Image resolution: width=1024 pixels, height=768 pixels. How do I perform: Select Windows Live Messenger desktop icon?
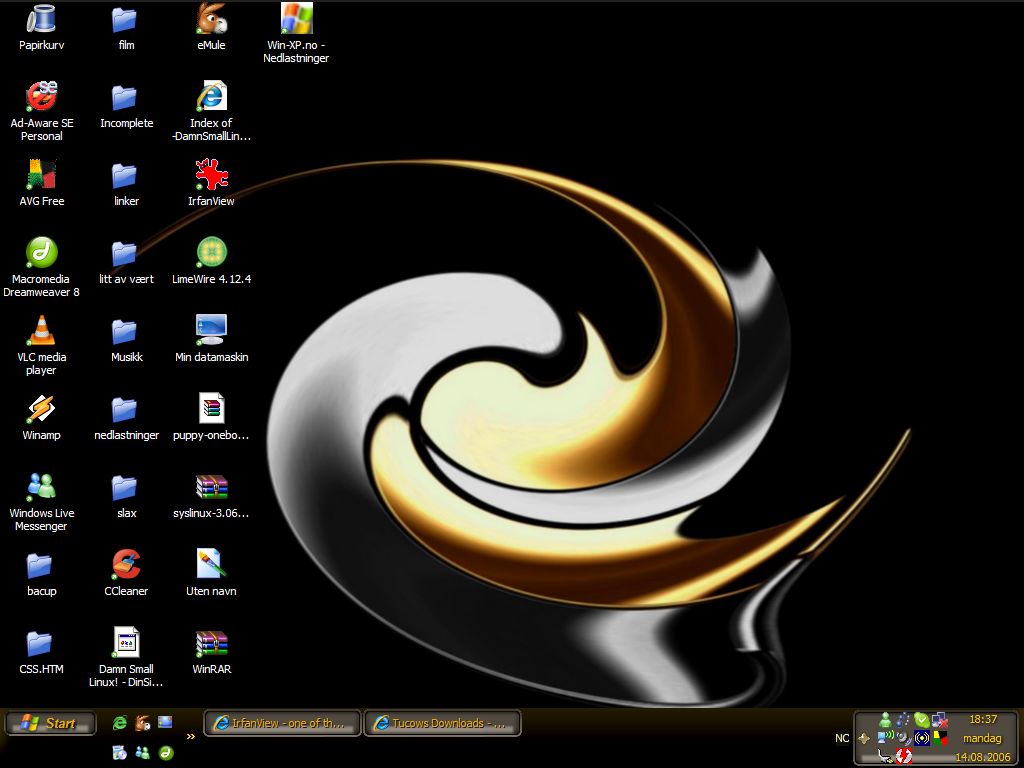41,502
